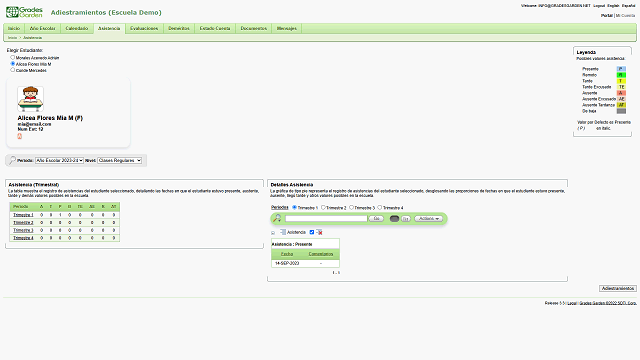Open the Deméritos tab
640x360 pixels.
pos(179,28)
